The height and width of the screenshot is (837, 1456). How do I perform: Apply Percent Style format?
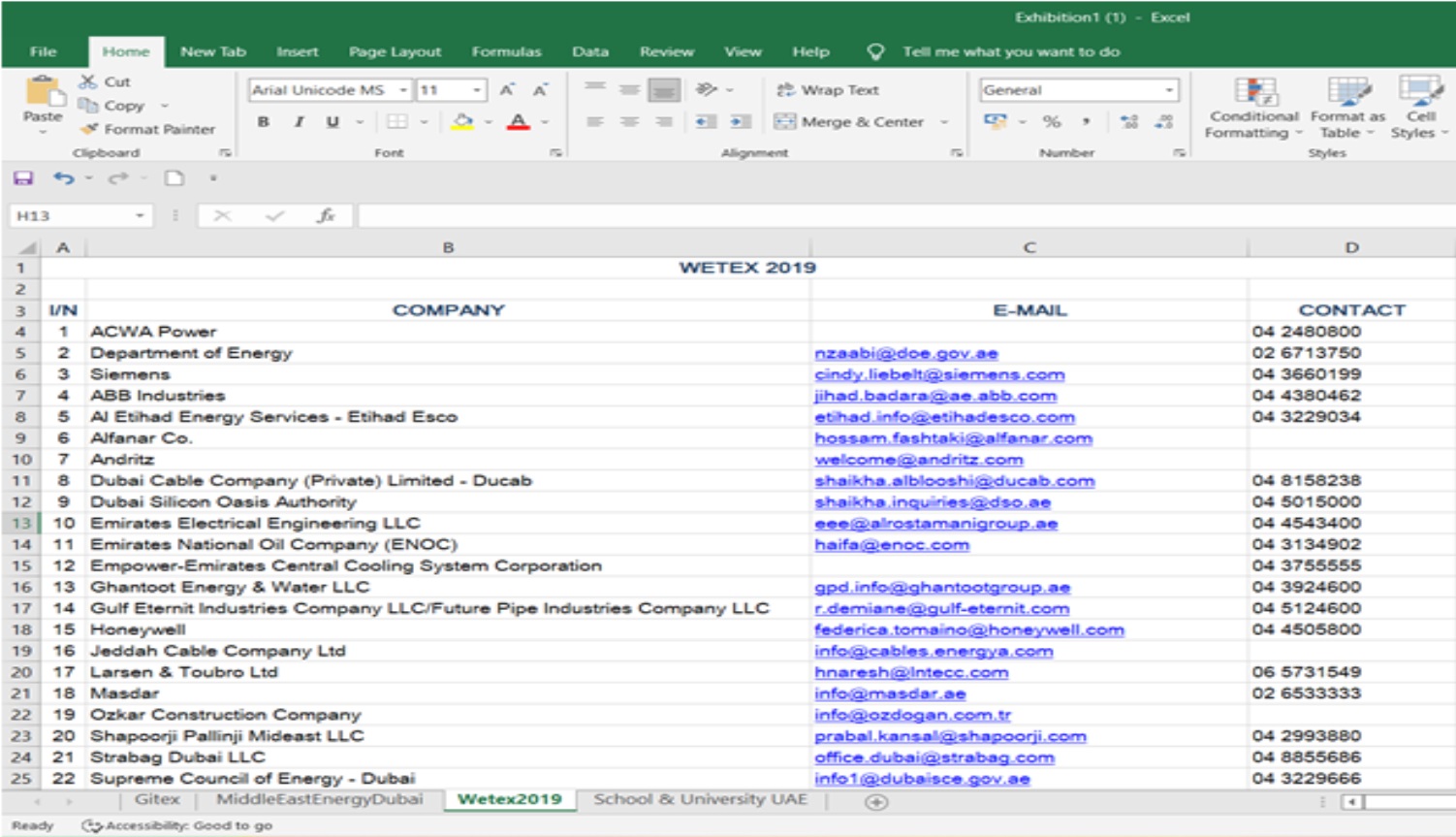point(1052,122)
